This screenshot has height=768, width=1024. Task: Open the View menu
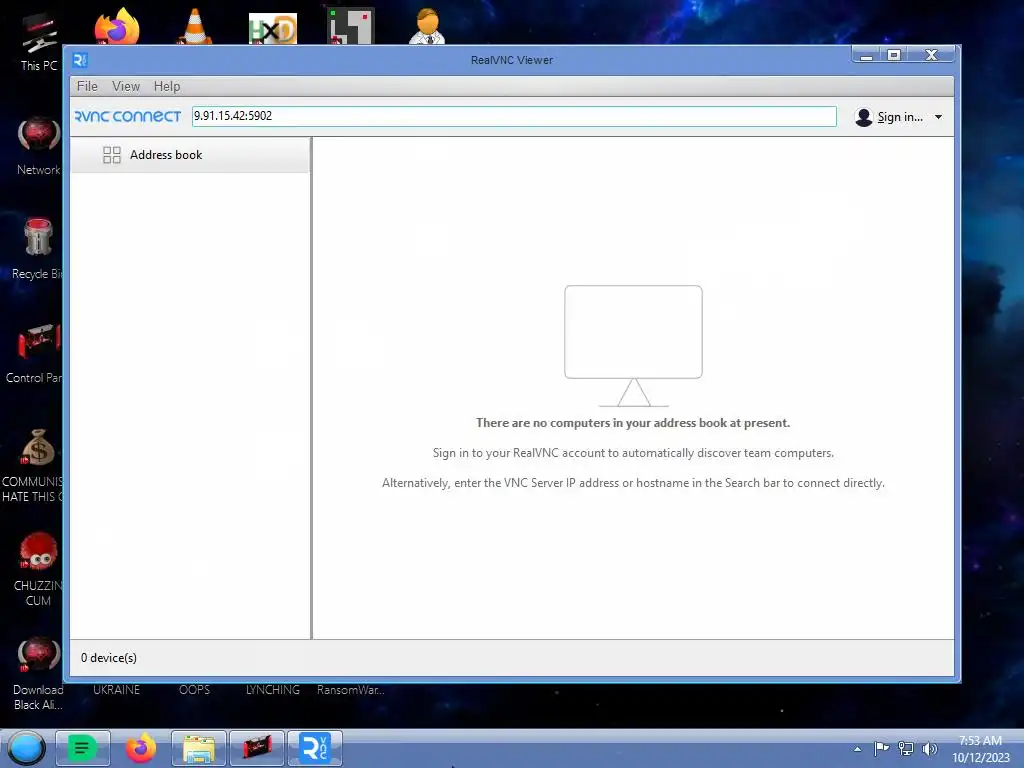125,86
